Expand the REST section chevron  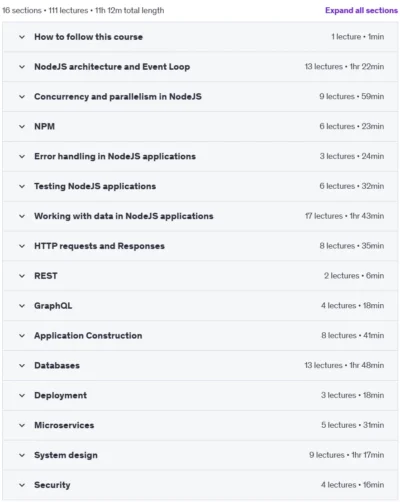22,276
